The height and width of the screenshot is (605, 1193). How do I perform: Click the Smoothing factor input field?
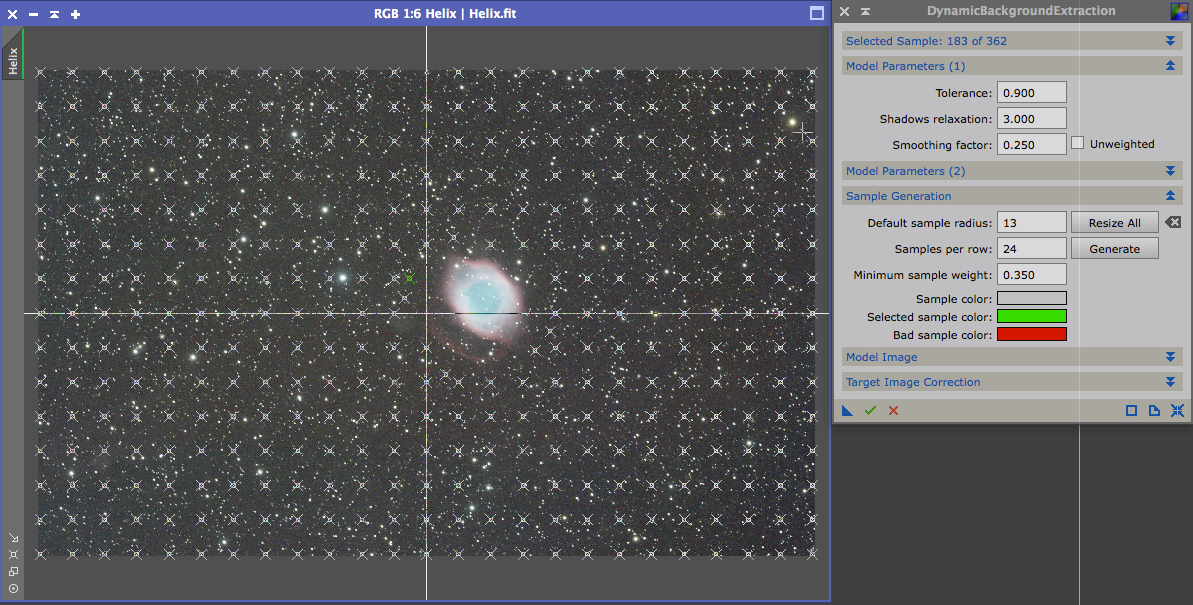1032,144
